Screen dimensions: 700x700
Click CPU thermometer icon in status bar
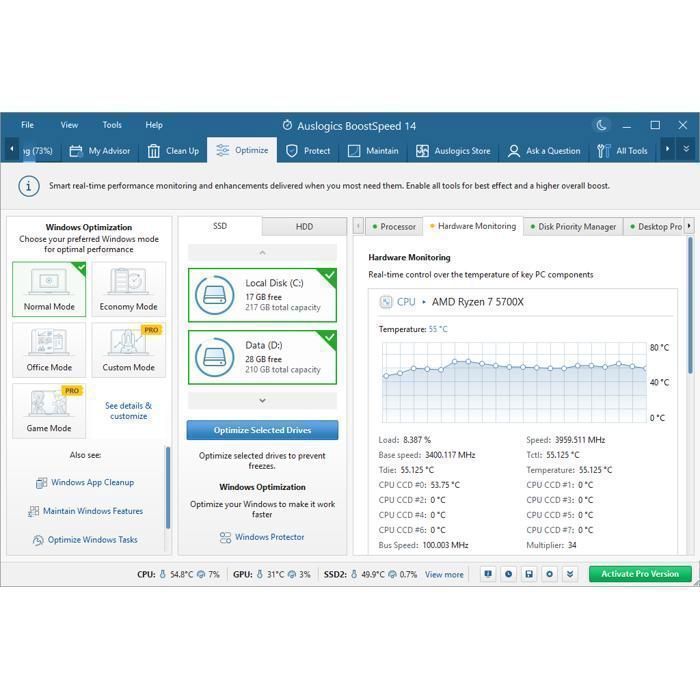click(162, 575)
